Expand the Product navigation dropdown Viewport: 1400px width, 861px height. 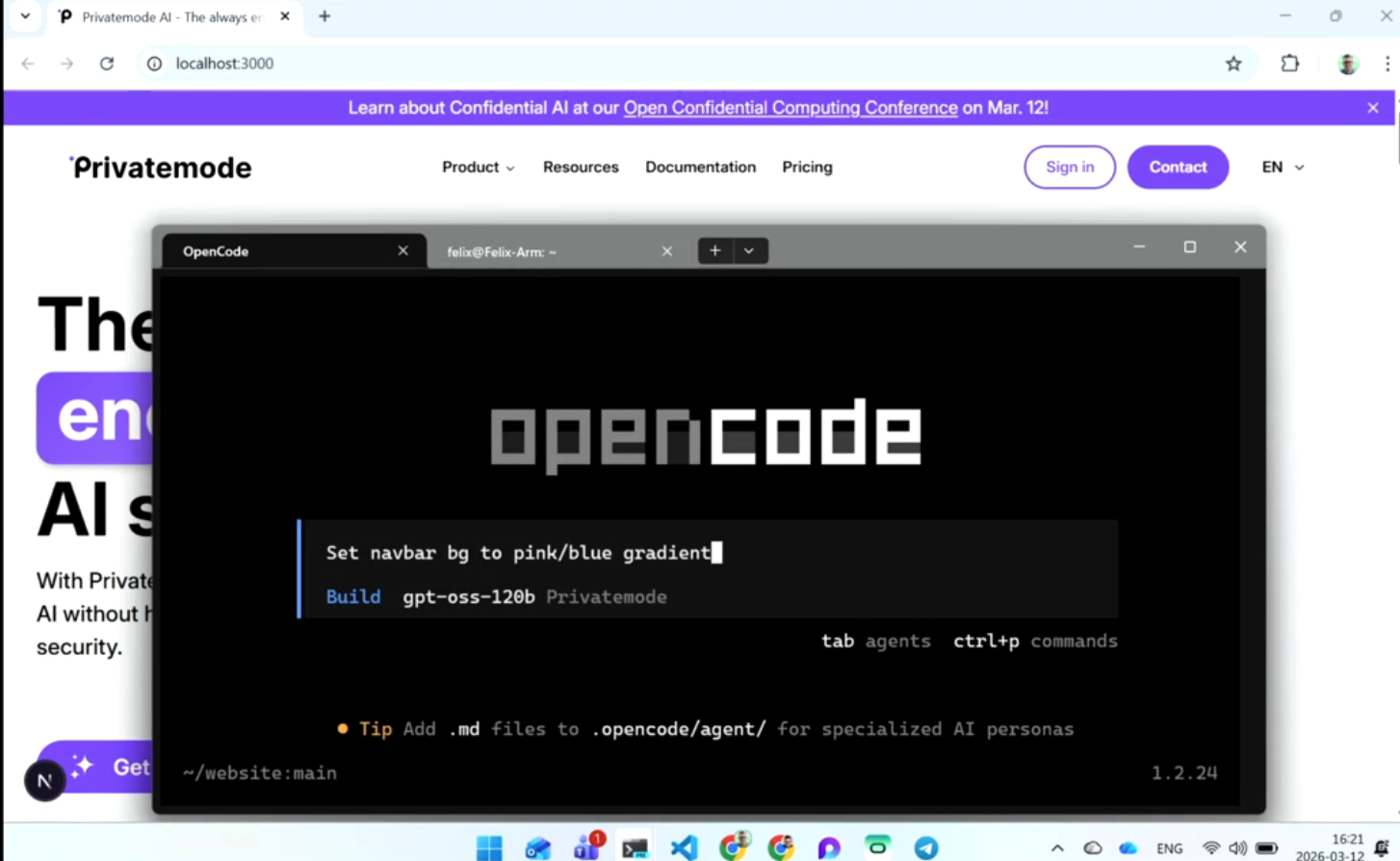pos(478,167)
